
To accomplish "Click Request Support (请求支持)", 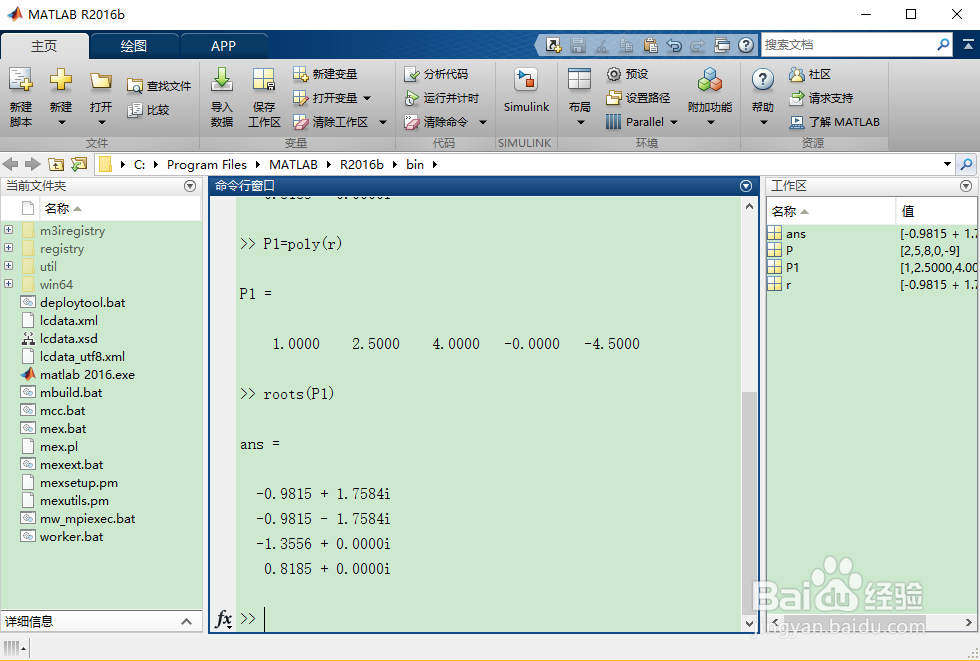I will click(x=821, y=98).
